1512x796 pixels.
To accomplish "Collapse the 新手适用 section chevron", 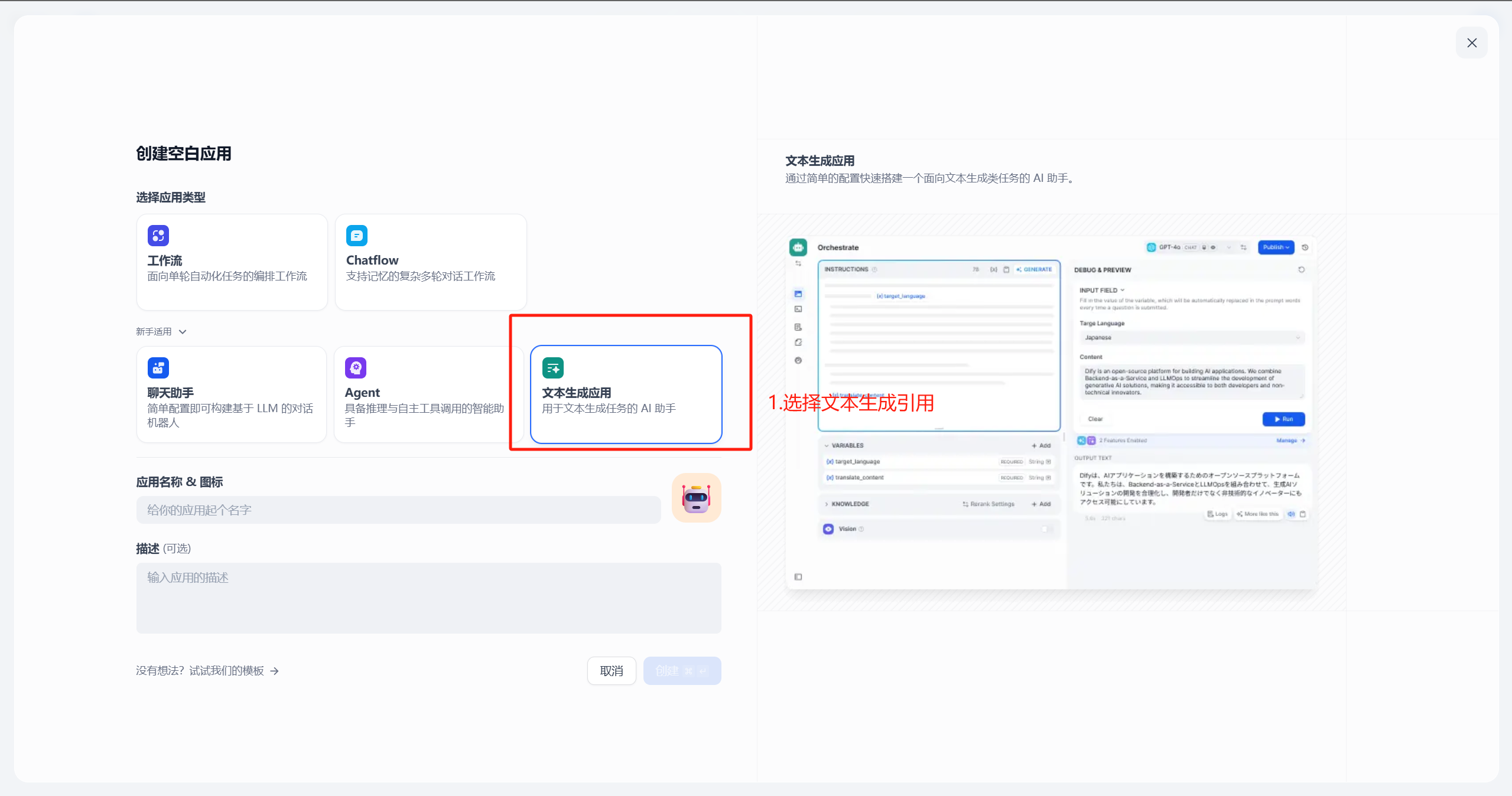I will point(183,332).
